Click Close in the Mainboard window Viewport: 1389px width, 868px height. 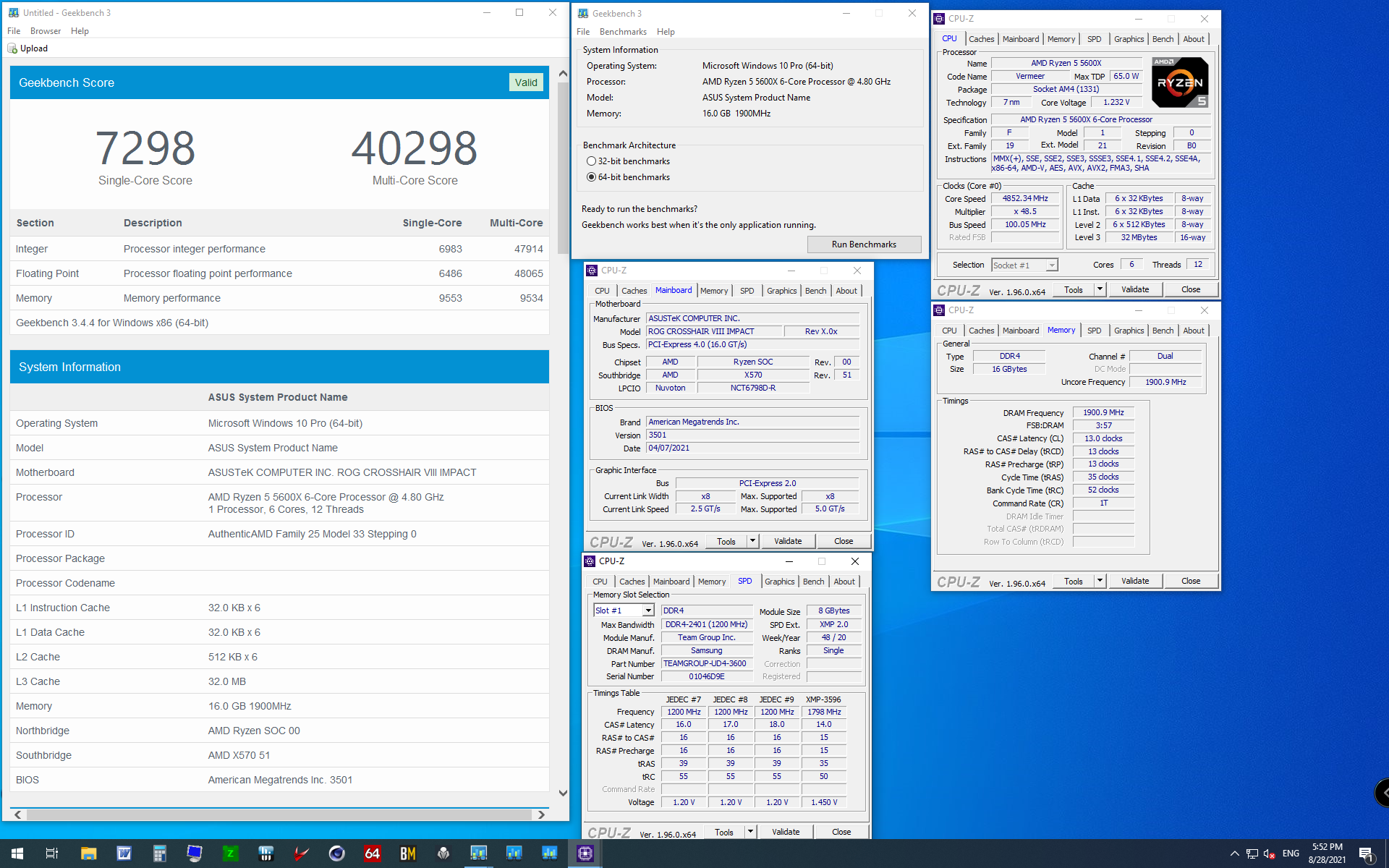[x=844, y=541]
